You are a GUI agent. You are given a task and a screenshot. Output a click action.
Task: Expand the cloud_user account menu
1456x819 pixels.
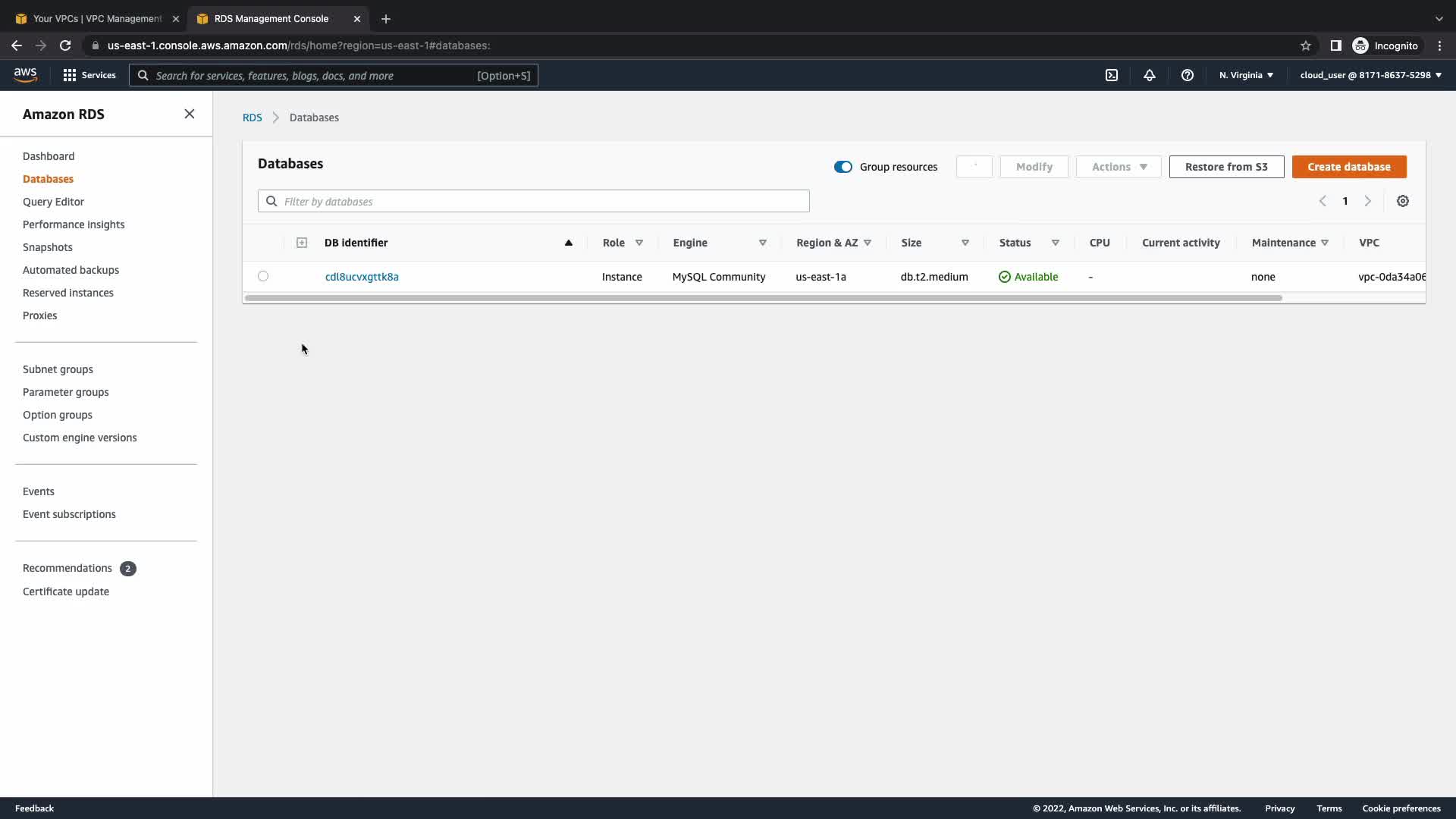click(x=1370, y=75)
